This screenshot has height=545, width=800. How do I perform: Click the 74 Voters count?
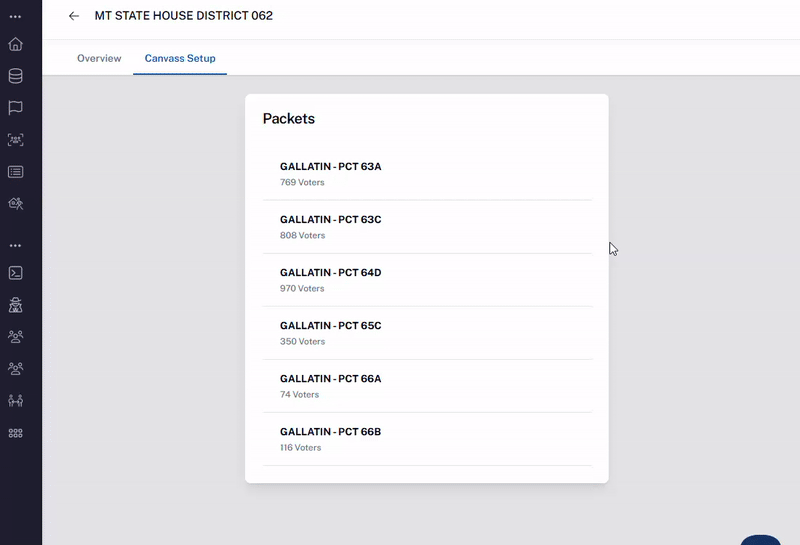pos(299,394)
